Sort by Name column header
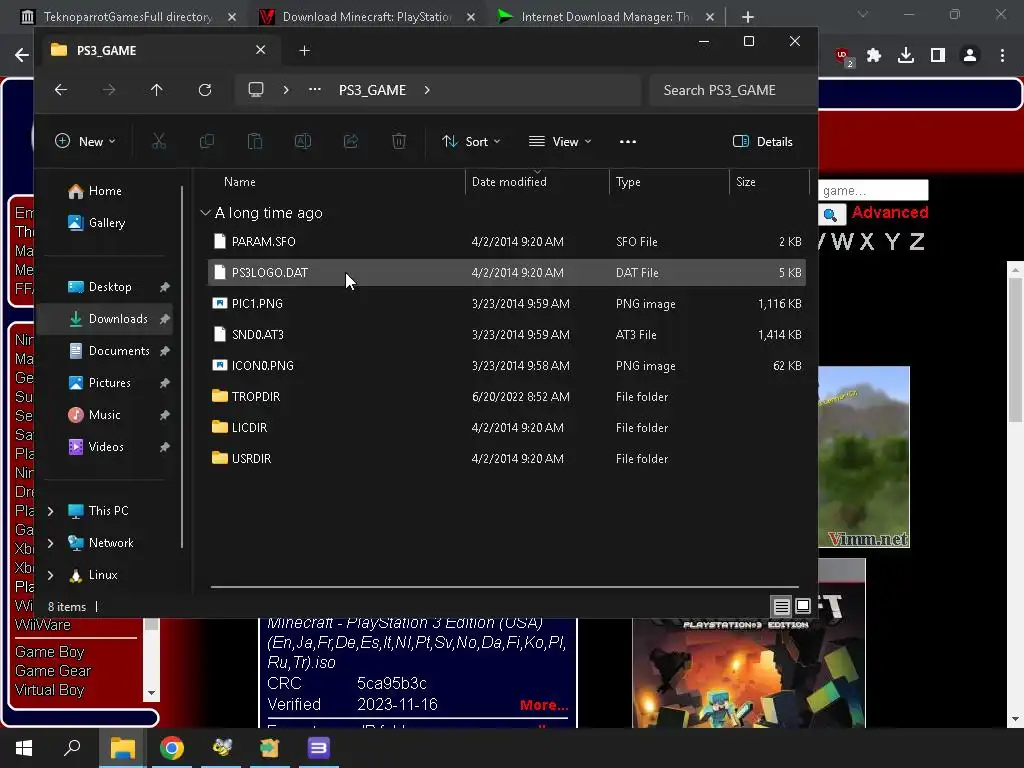 tap(240, 182)
